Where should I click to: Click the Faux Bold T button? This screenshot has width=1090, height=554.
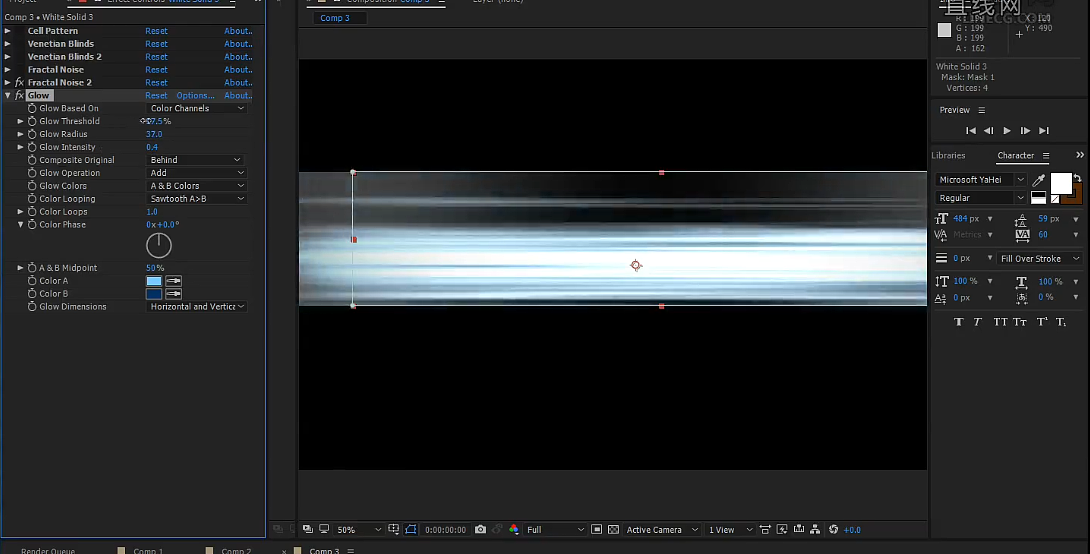point(959,322)
